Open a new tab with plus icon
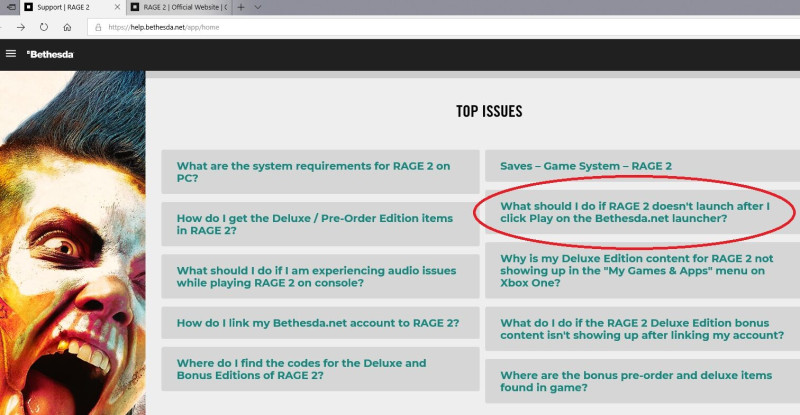The height and width of the screenshot is (415, 800). 241,7
